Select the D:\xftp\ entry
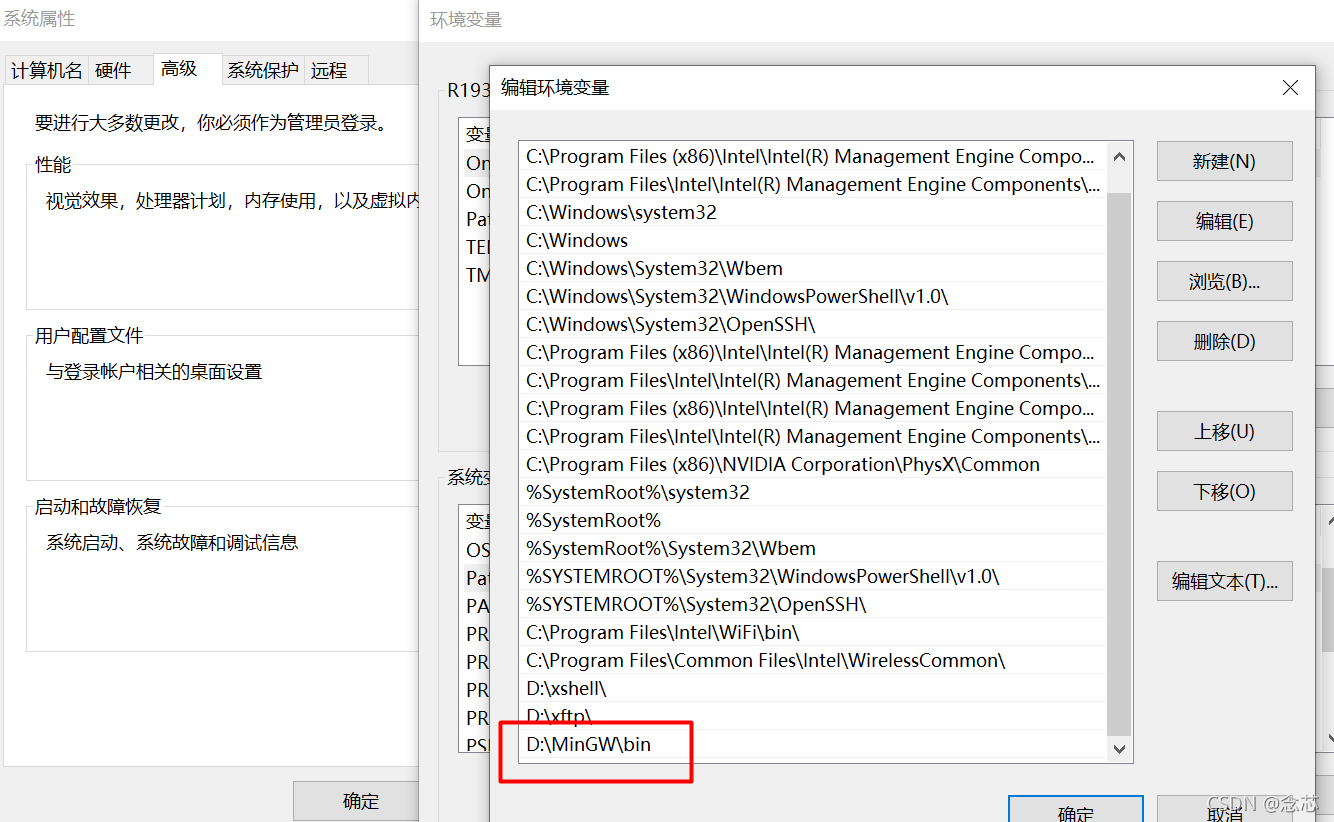The height and width of the screenshot is (822, 1334). pyautogui.click(x=812, y=716)
